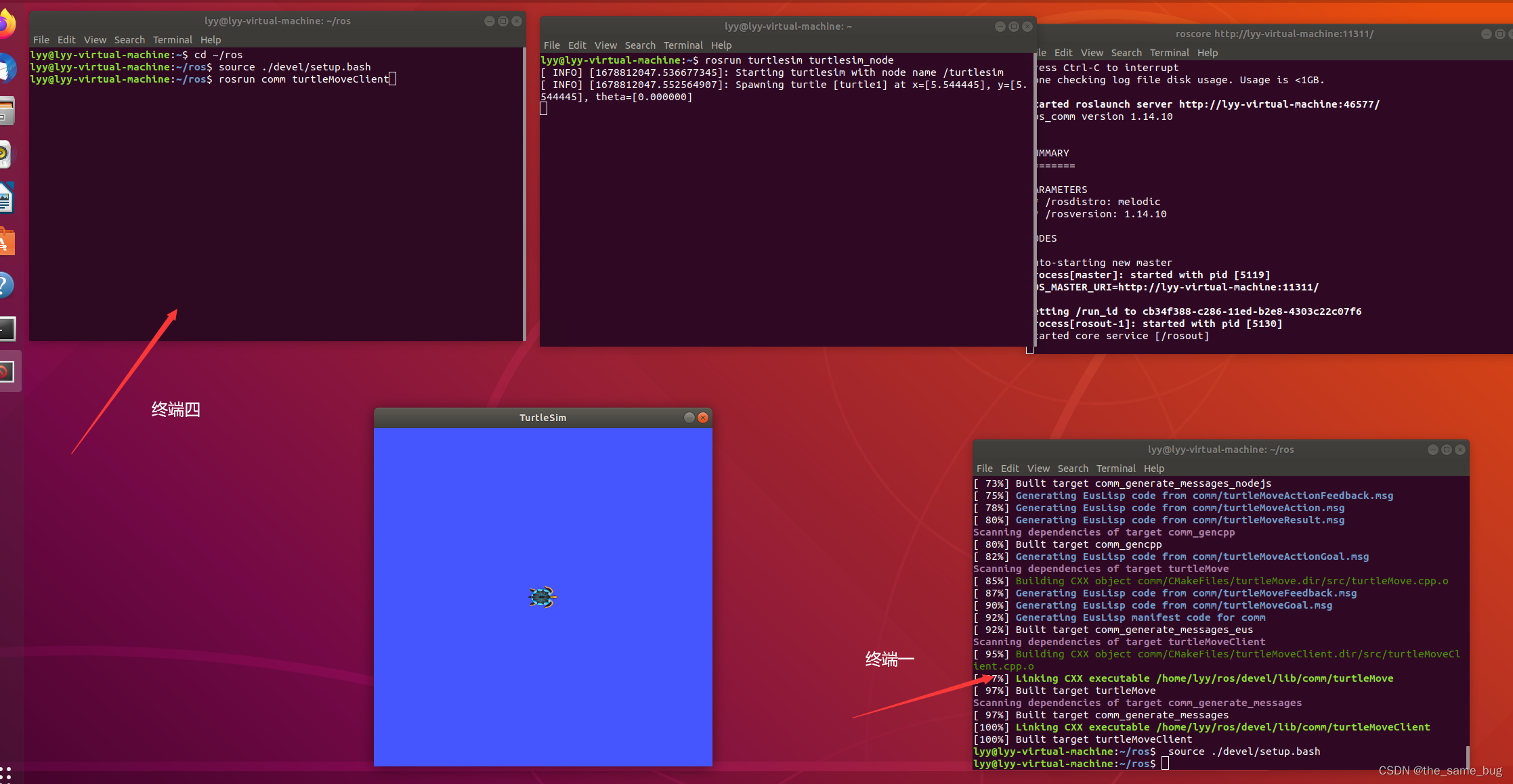Click the Terminal icon in dock
Screen dimensions: 1513x784
7,329
